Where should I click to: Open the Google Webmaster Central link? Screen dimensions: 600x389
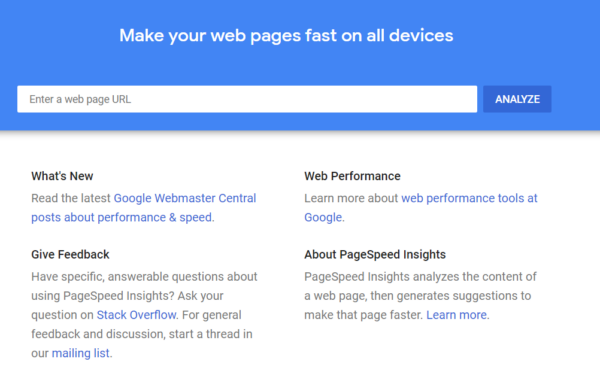[185, 198]
